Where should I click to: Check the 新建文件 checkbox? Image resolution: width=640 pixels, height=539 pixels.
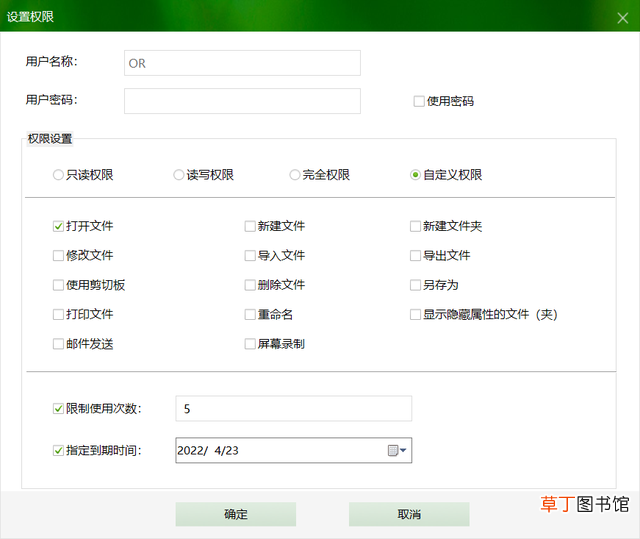pos(250,226)
